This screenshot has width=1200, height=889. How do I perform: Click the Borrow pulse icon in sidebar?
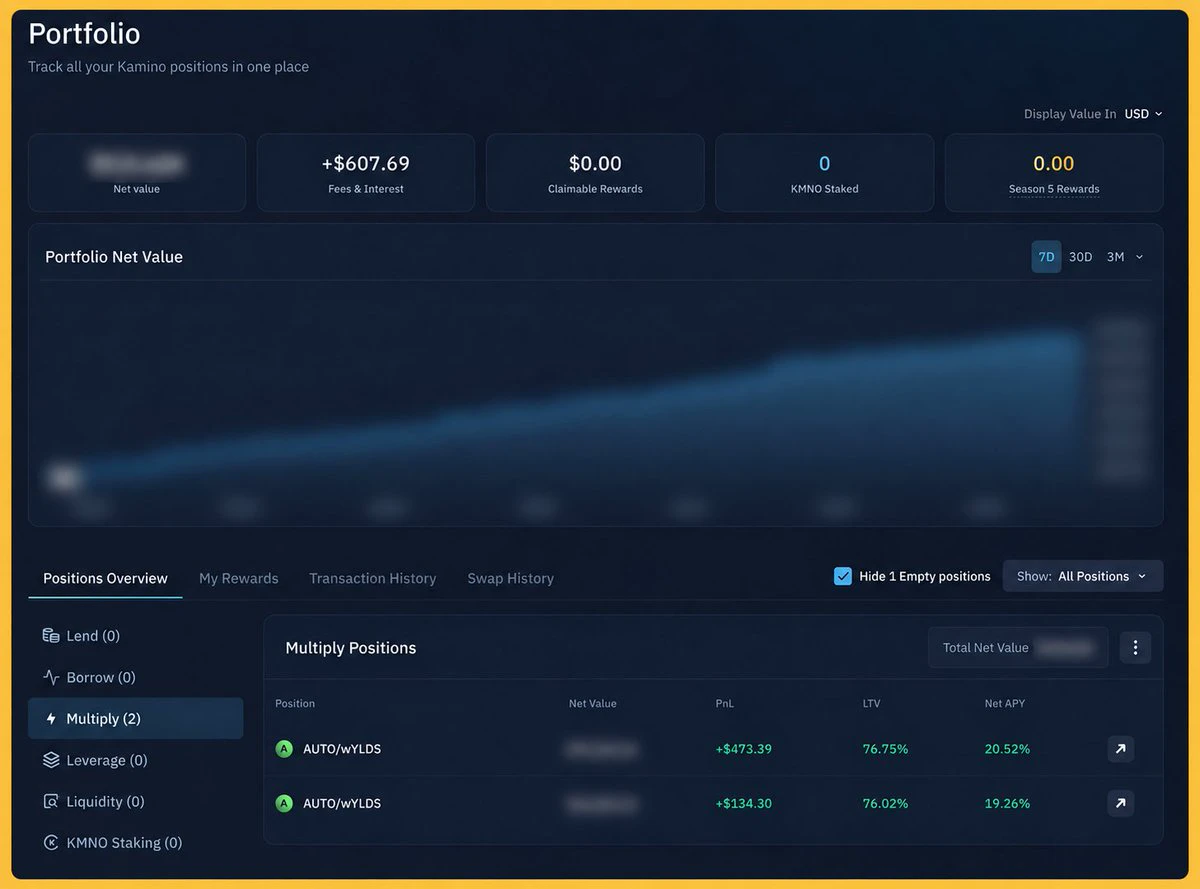click(51, 677)
